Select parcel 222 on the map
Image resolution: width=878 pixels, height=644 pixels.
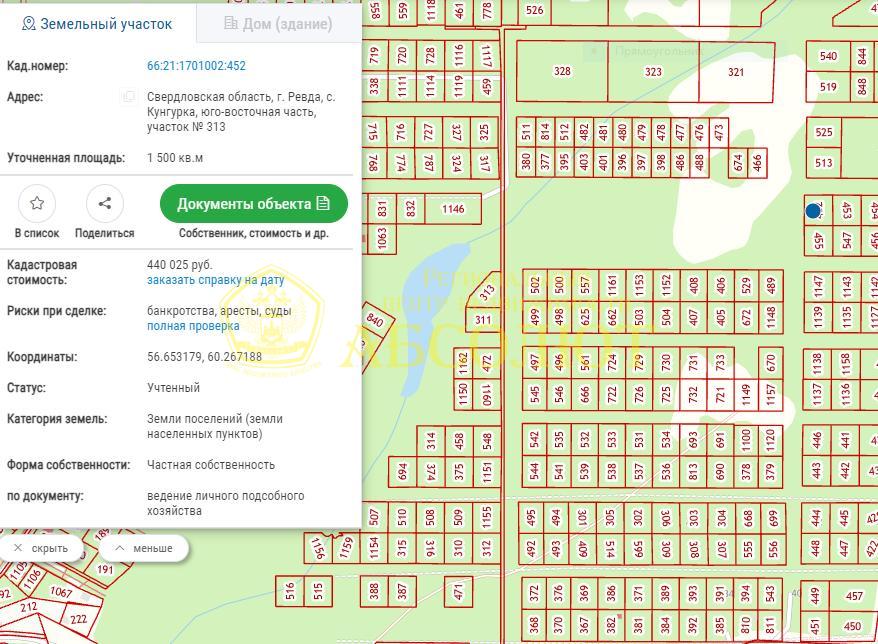(x=78, y=619)
